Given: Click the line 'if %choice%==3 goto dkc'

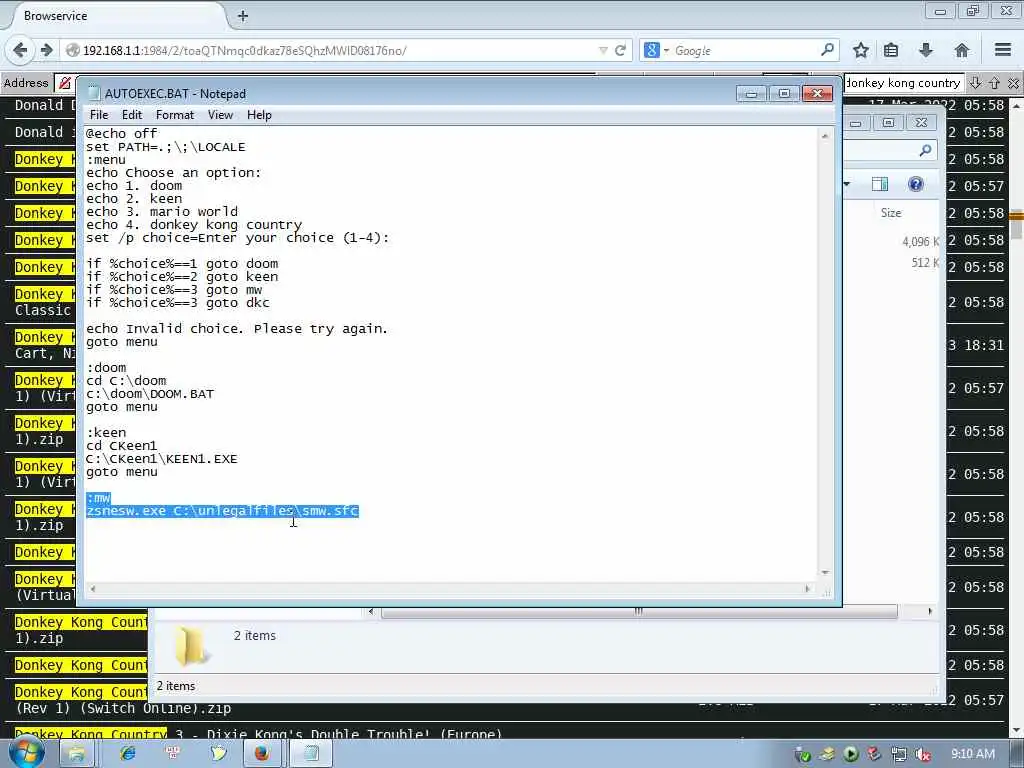Looking at the screenshot, I should [178, 302].
